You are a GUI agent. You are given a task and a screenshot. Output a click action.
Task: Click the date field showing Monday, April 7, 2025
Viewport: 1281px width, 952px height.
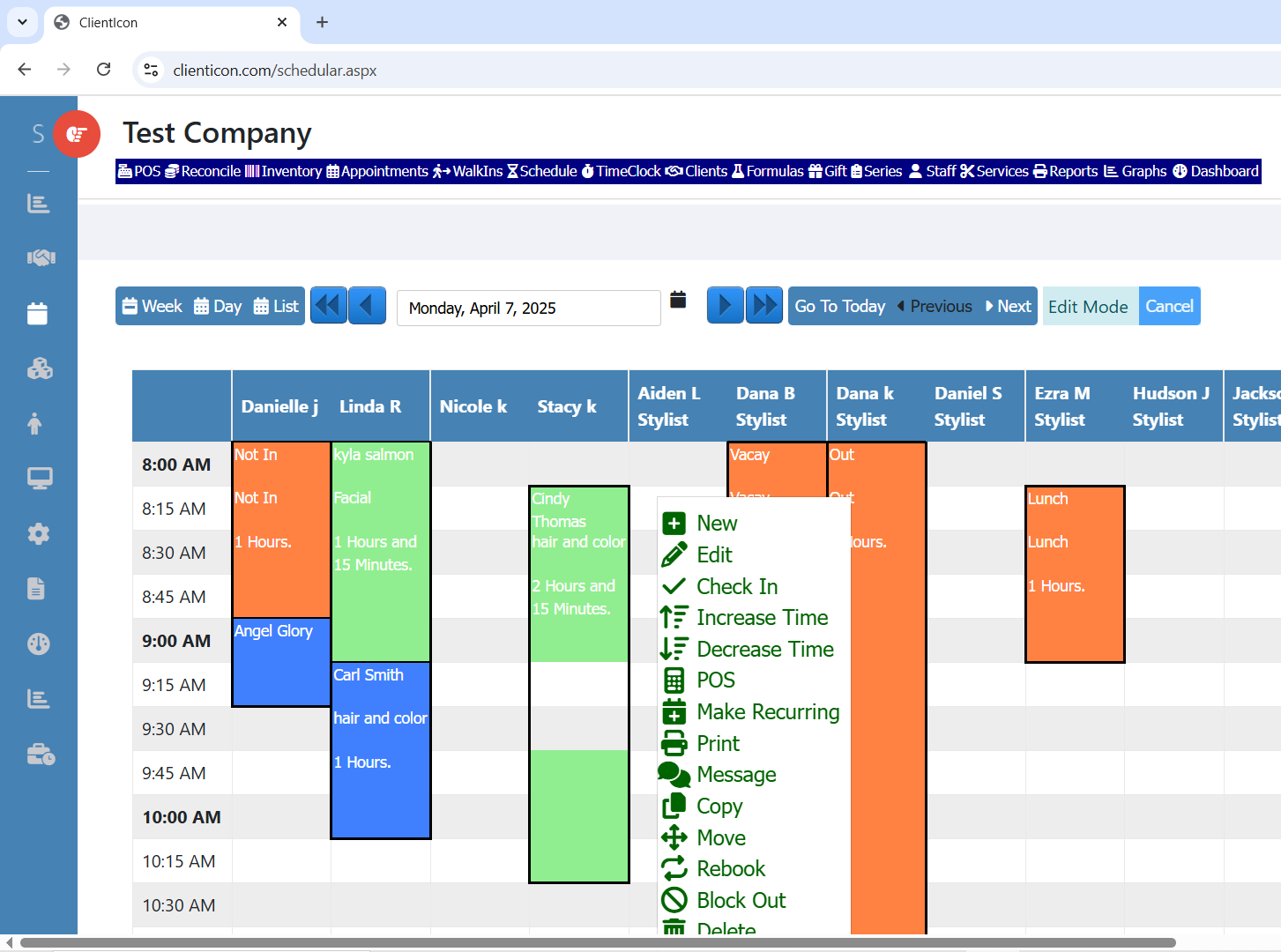coord(528,309)
